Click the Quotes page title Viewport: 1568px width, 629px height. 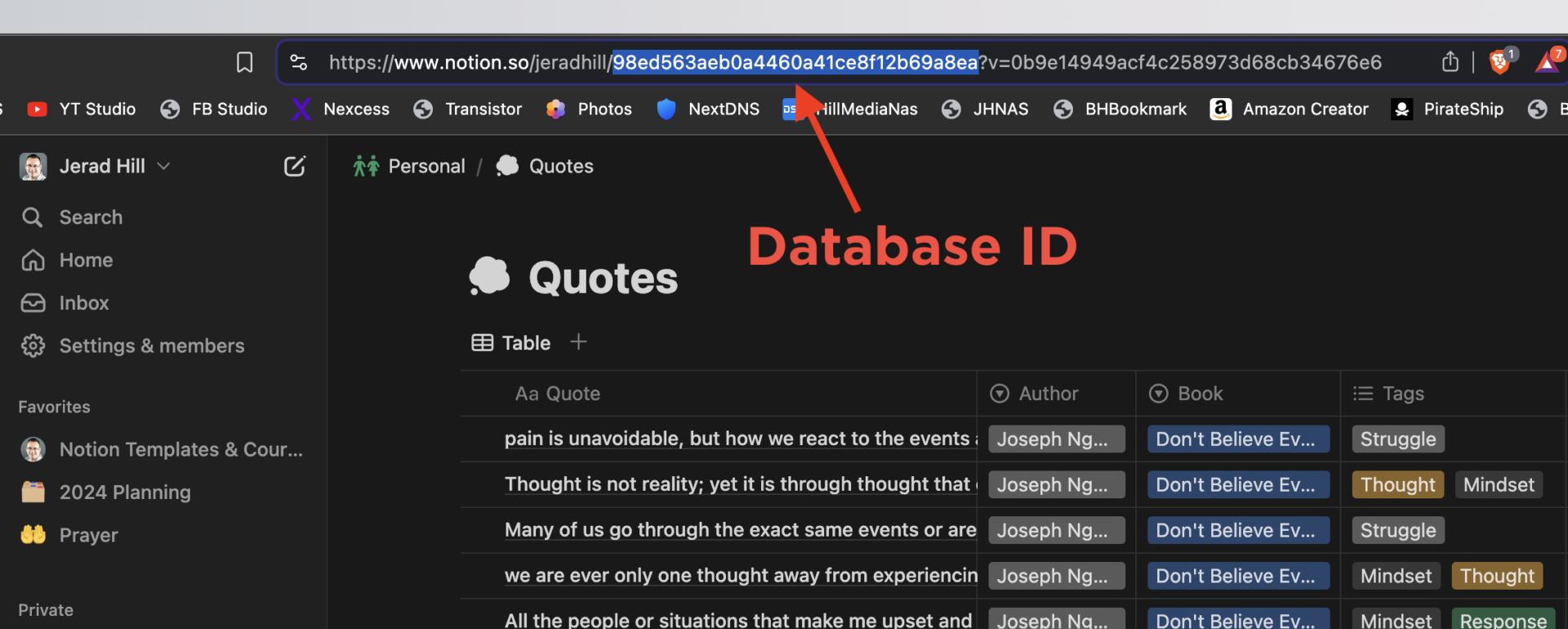[603, 279]
